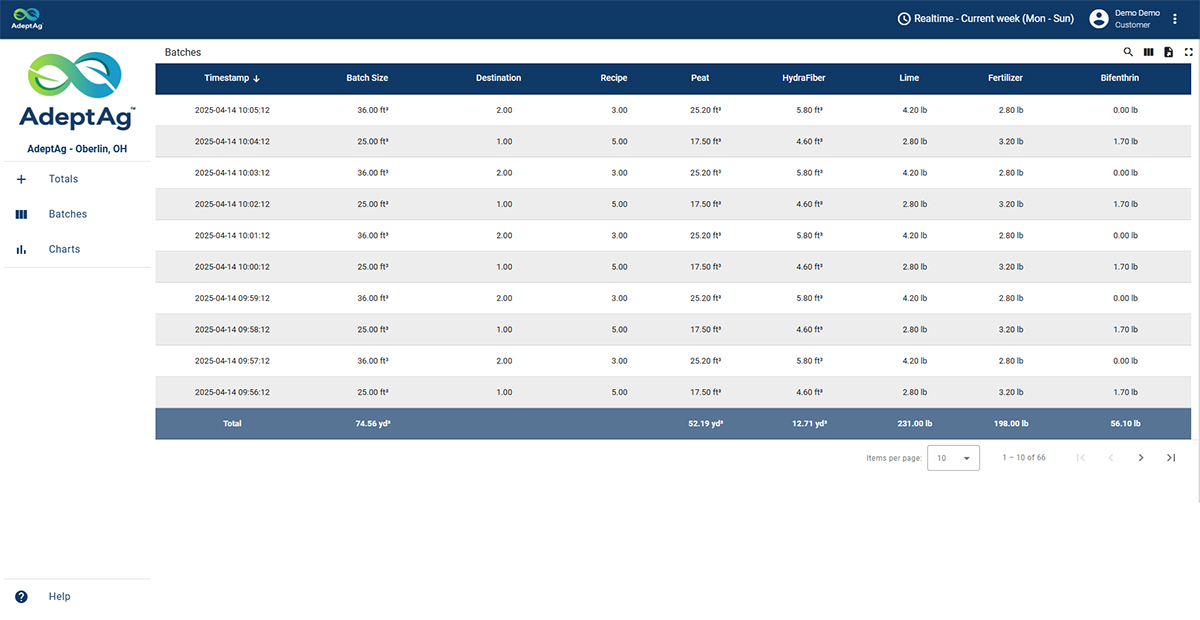The width and height of the screenshot is (1200, 620).
Task: Click the clock icon beside Realtime
Action: point(904,19)
